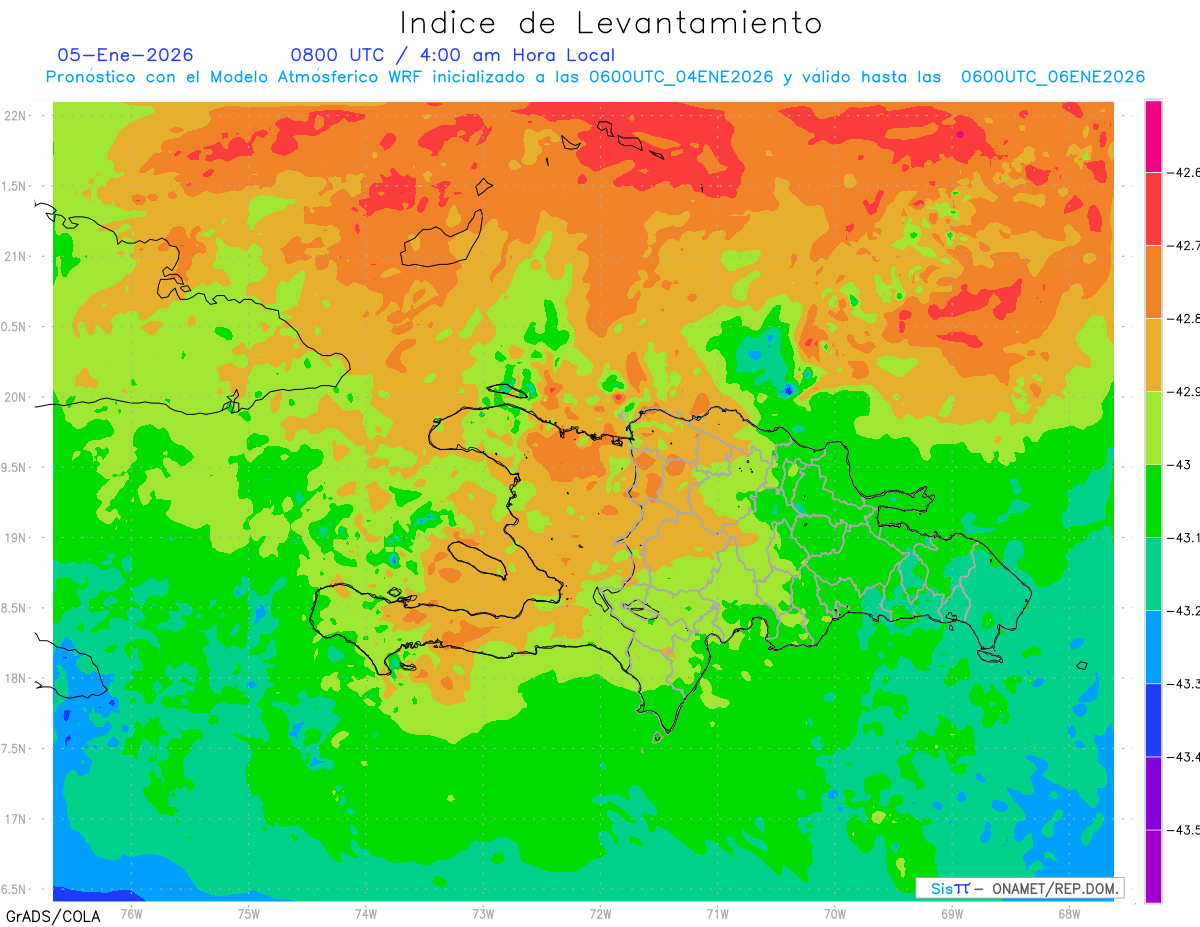This screenshot has height=927, width=1200.
Task: Click the '72W' longitude label
Action: click(600, 914)
